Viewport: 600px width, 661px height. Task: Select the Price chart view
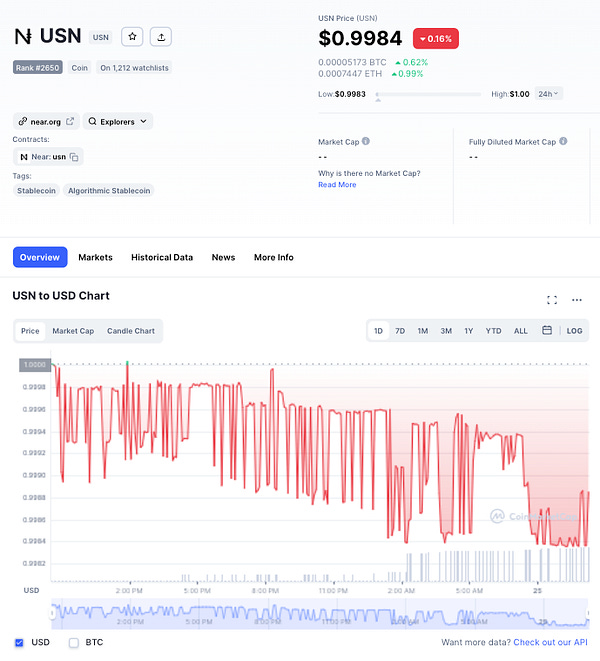(x=30, y=331)
